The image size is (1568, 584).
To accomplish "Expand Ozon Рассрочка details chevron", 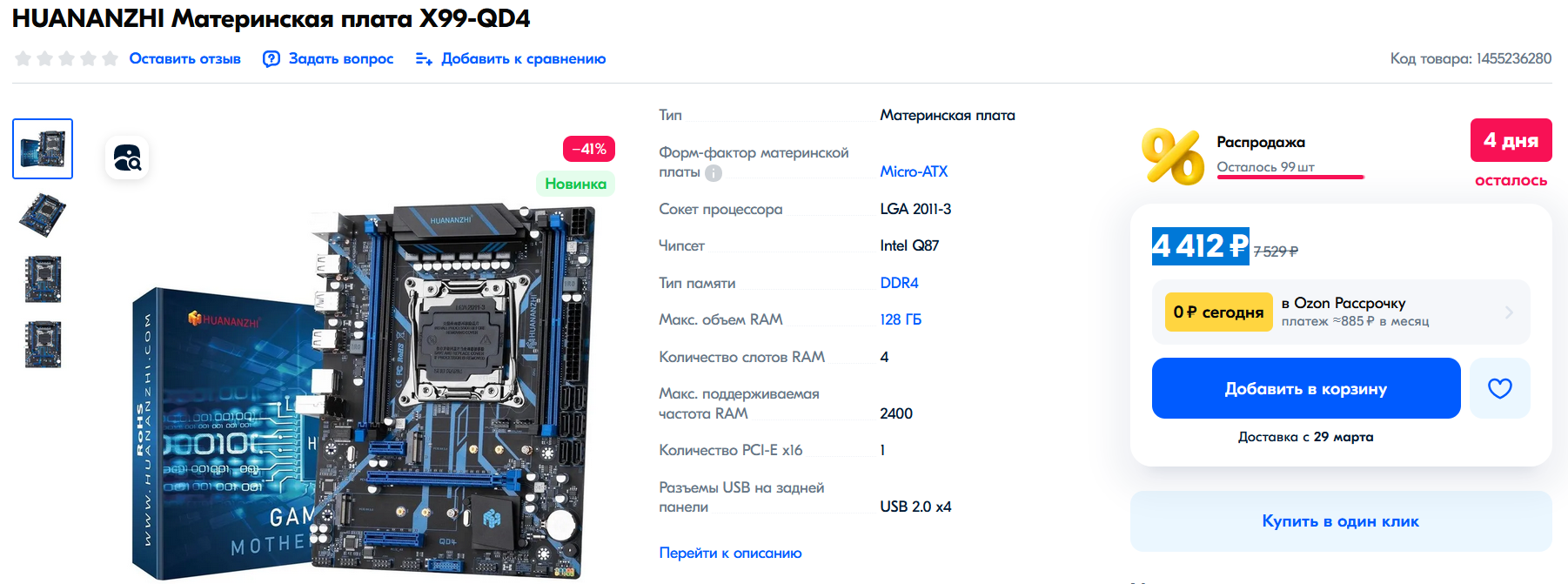I will (1509, 312).
